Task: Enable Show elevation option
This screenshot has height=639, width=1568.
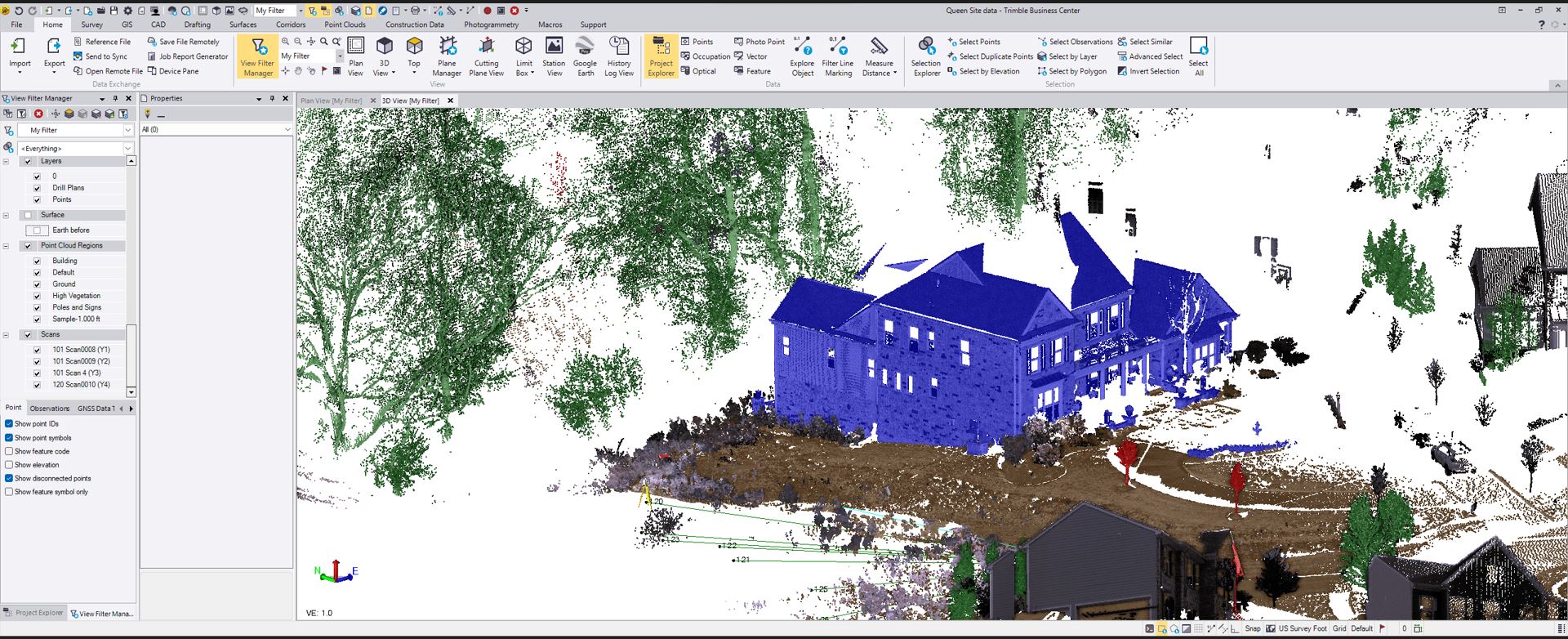Action: 9,465
